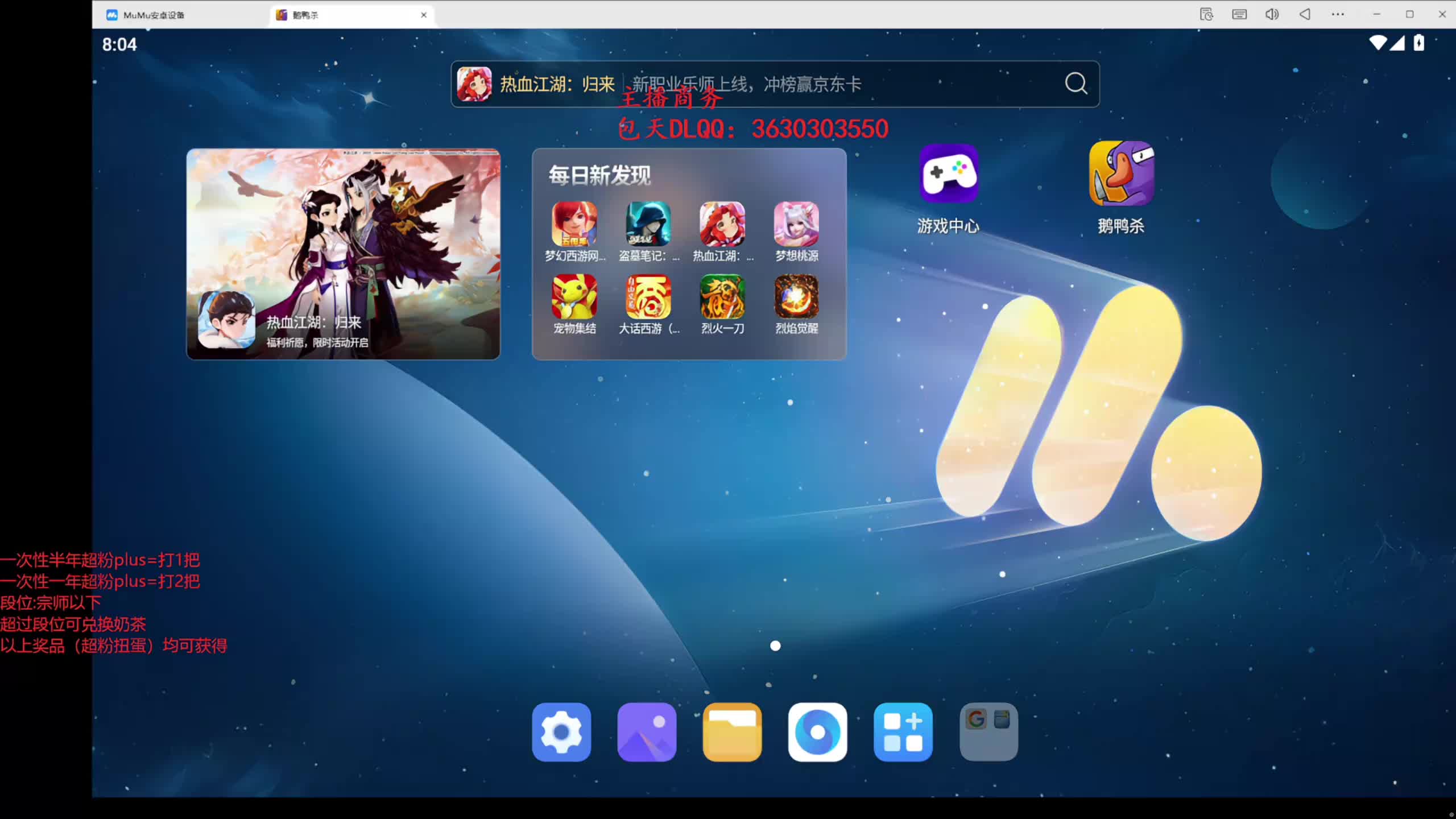Open the Settings gear app in dock
The width and height of the screenshot is (1456, 819).
click(x=561, y=732)
